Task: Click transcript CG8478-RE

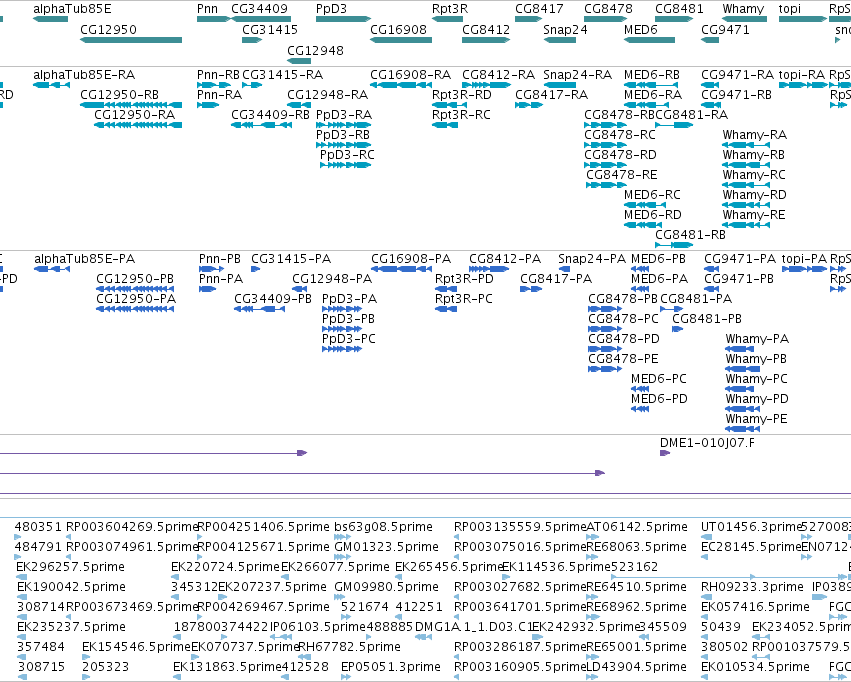Action: point(621,175)
